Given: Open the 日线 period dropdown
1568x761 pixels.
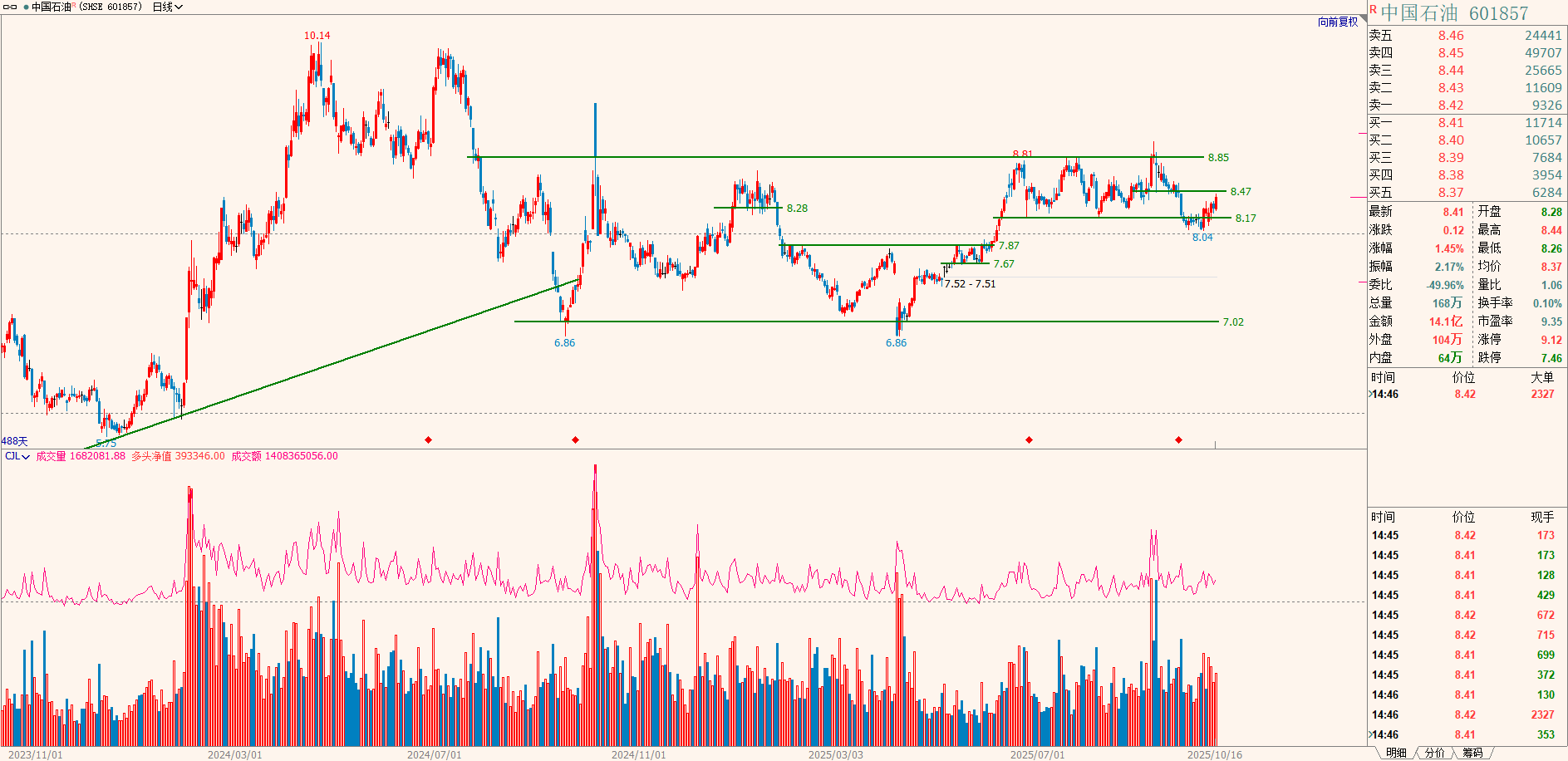Looking at the screenshot, I should (167, 7).
